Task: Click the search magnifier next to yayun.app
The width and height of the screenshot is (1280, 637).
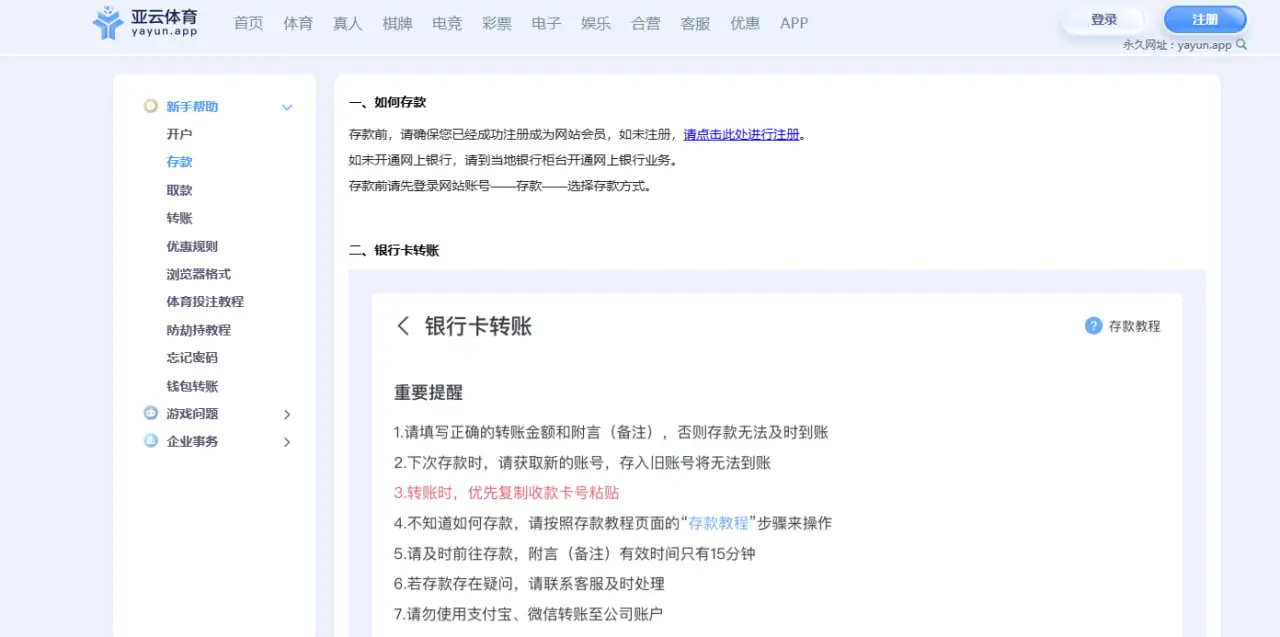Action: 1242,44
